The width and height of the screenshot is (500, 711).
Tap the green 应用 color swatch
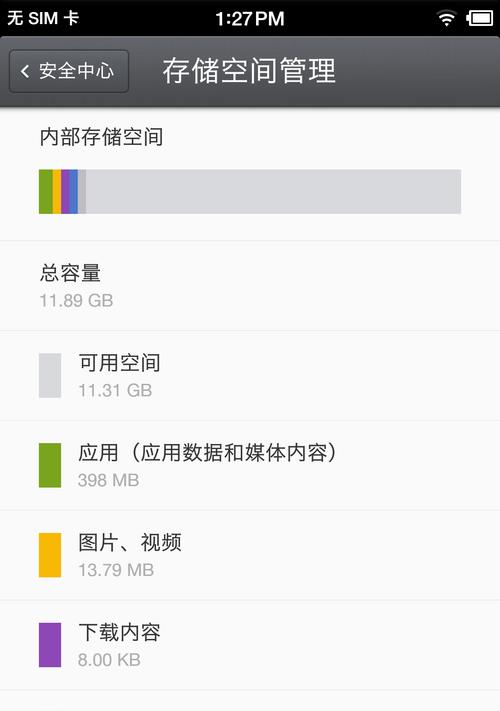(x=50, y=465)
